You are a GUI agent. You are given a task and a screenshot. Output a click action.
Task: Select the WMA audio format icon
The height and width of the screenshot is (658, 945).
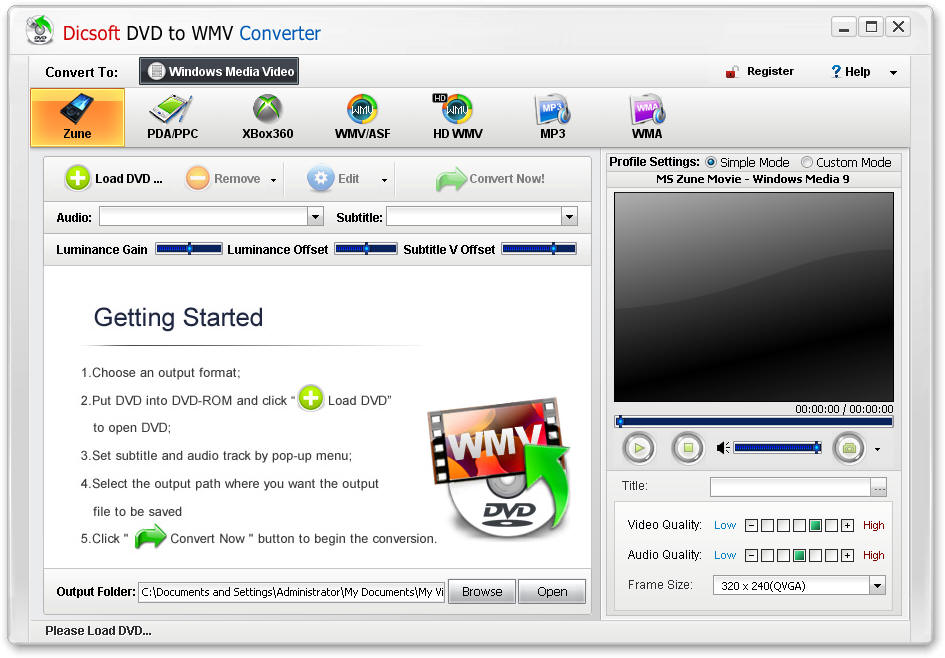click(647, 118)
